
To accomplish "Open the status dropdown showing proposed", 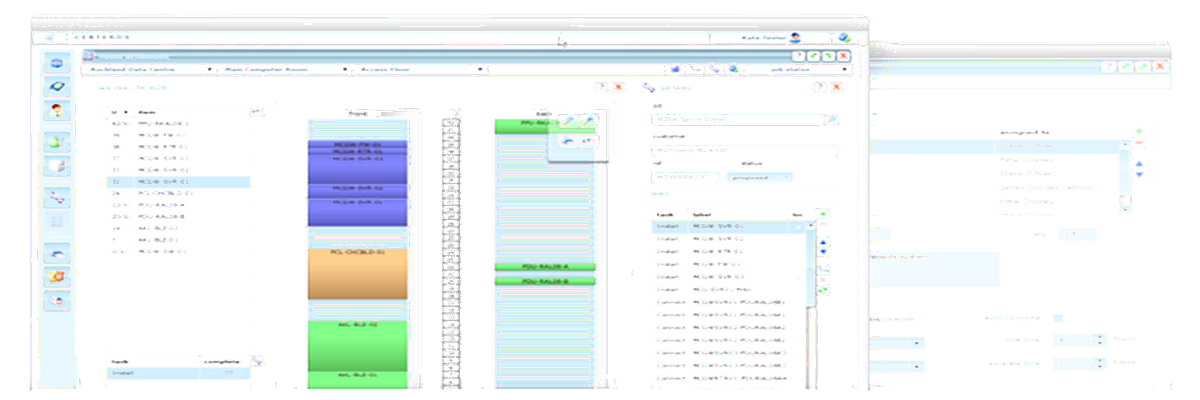I will pyautogui.click(x=765, y=177).
